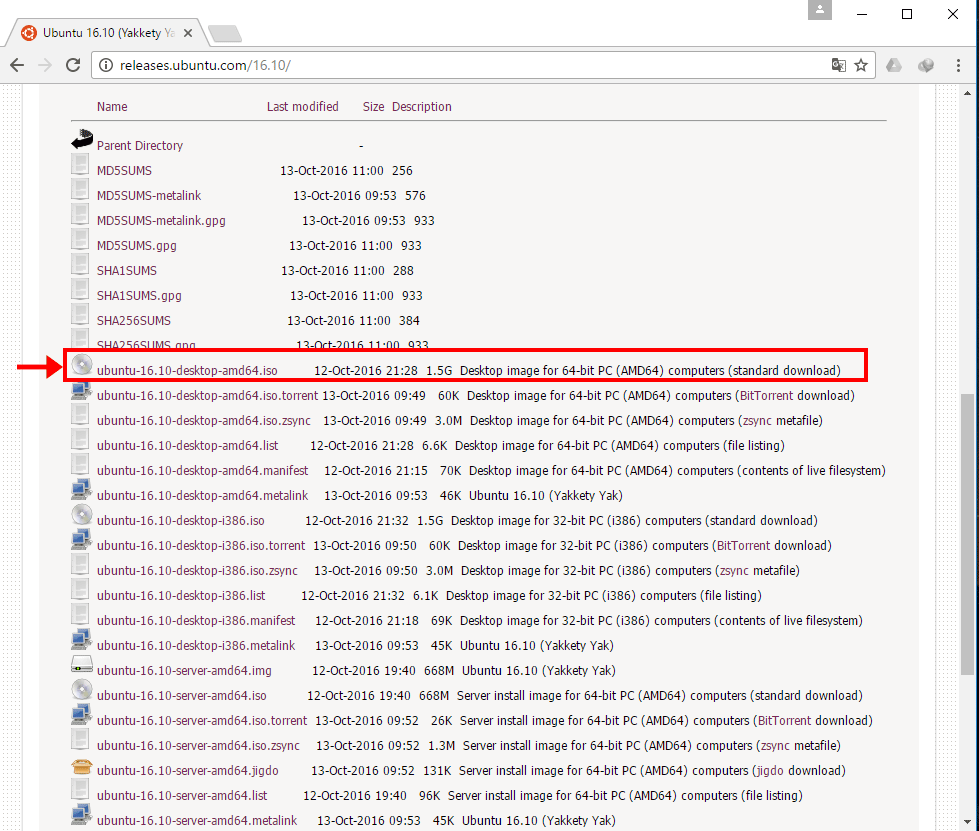
Task: Click the disc icon for ubuntu-16.10-server-amd64.iso
Action: [82, 689]
